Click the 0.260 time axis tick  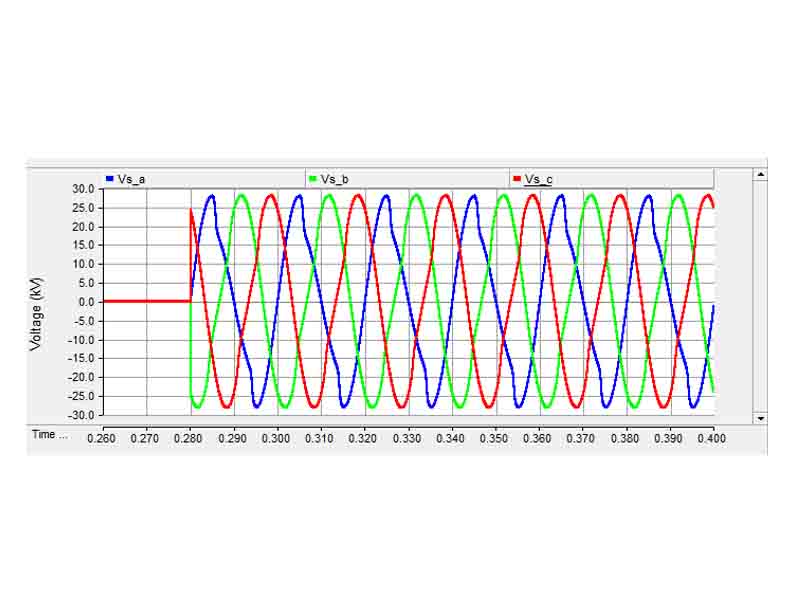(x=102, y=437)
